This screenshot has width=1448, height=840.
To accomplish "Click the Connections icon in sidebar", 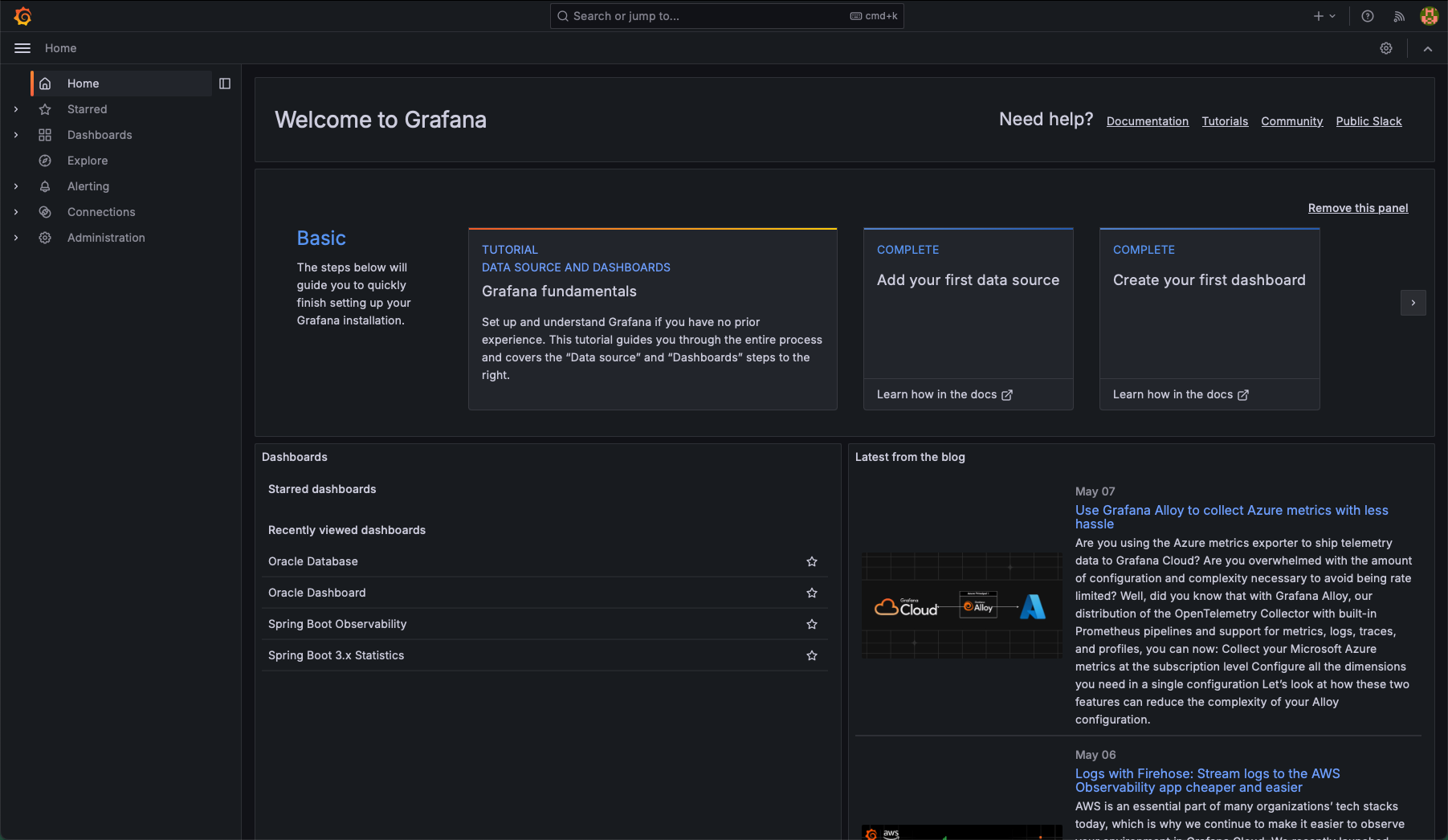I will click(45, 212).
